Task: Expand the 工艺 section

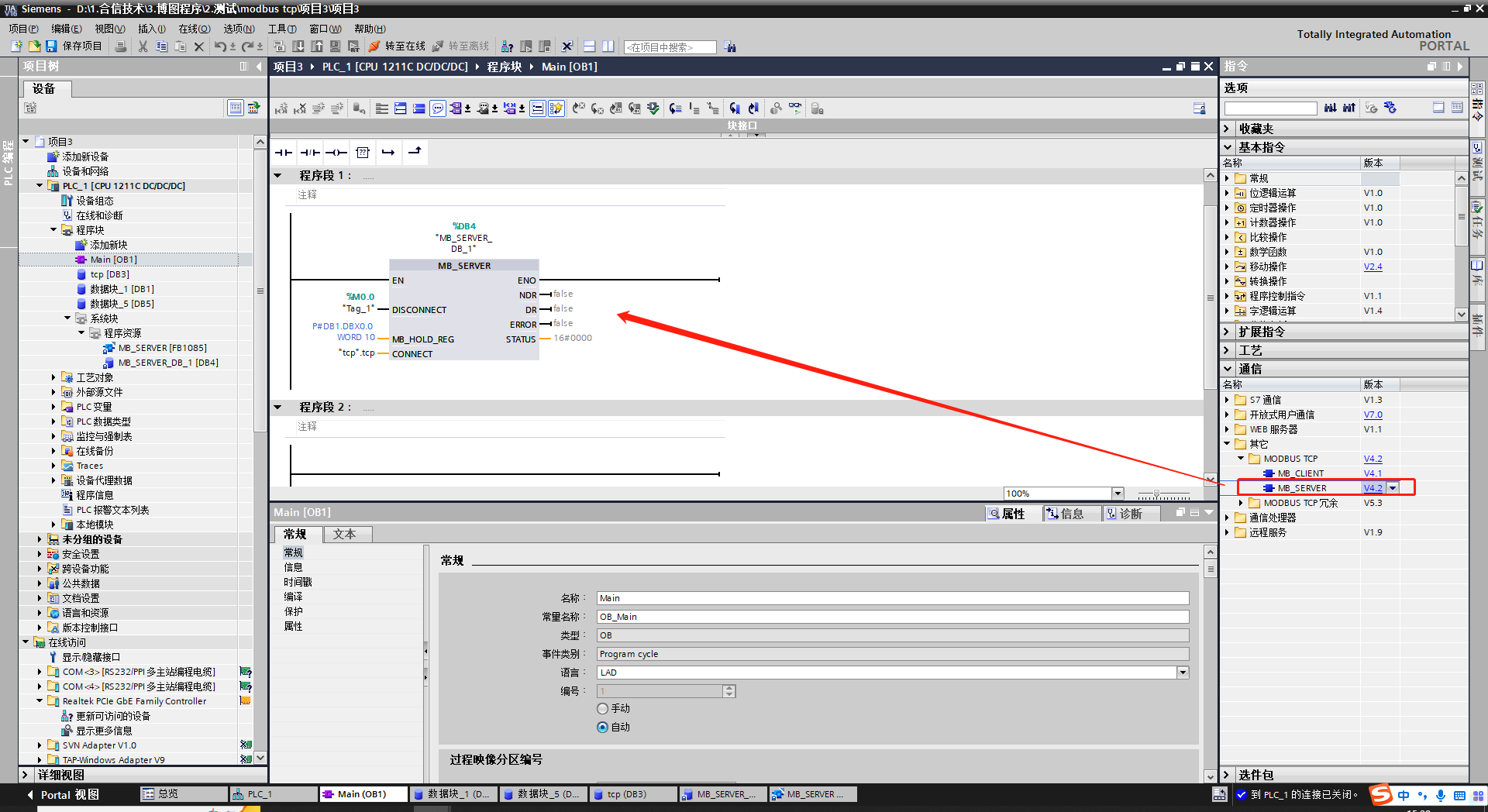Action: pyautogui.click(x=1228, y=350)
